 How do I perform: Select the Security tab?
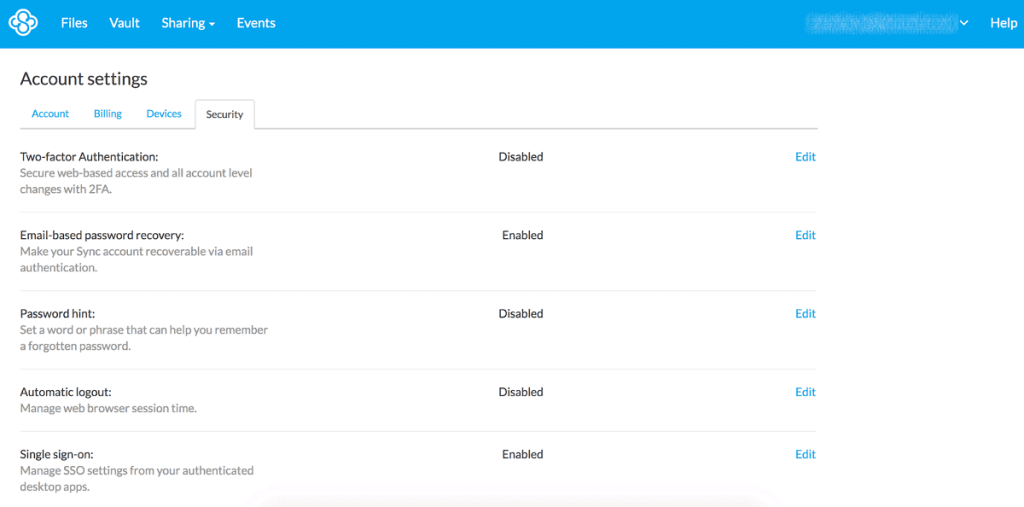pyautogui.click(x=225, y=115)
